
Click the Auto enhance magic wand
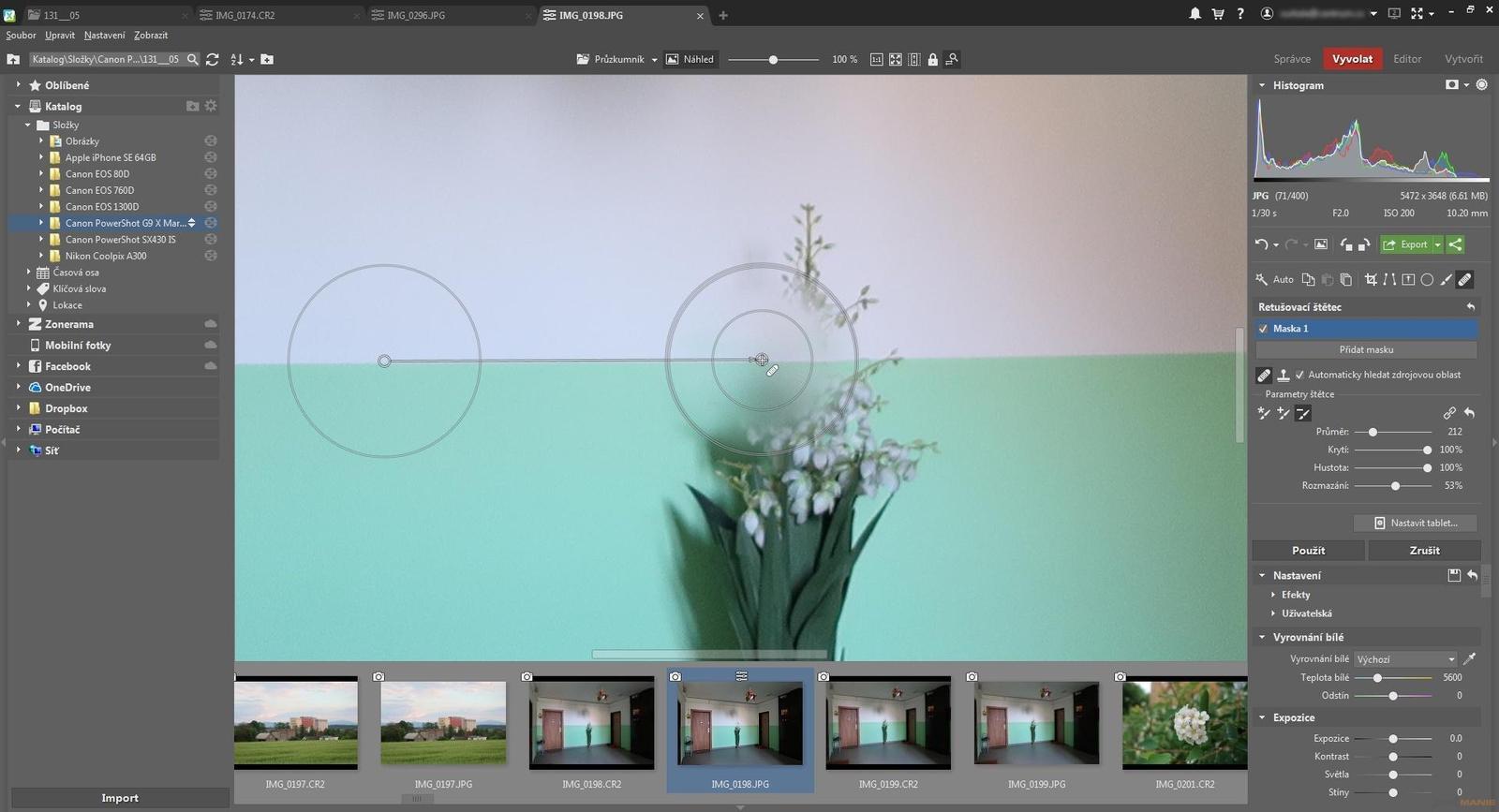1262,279
